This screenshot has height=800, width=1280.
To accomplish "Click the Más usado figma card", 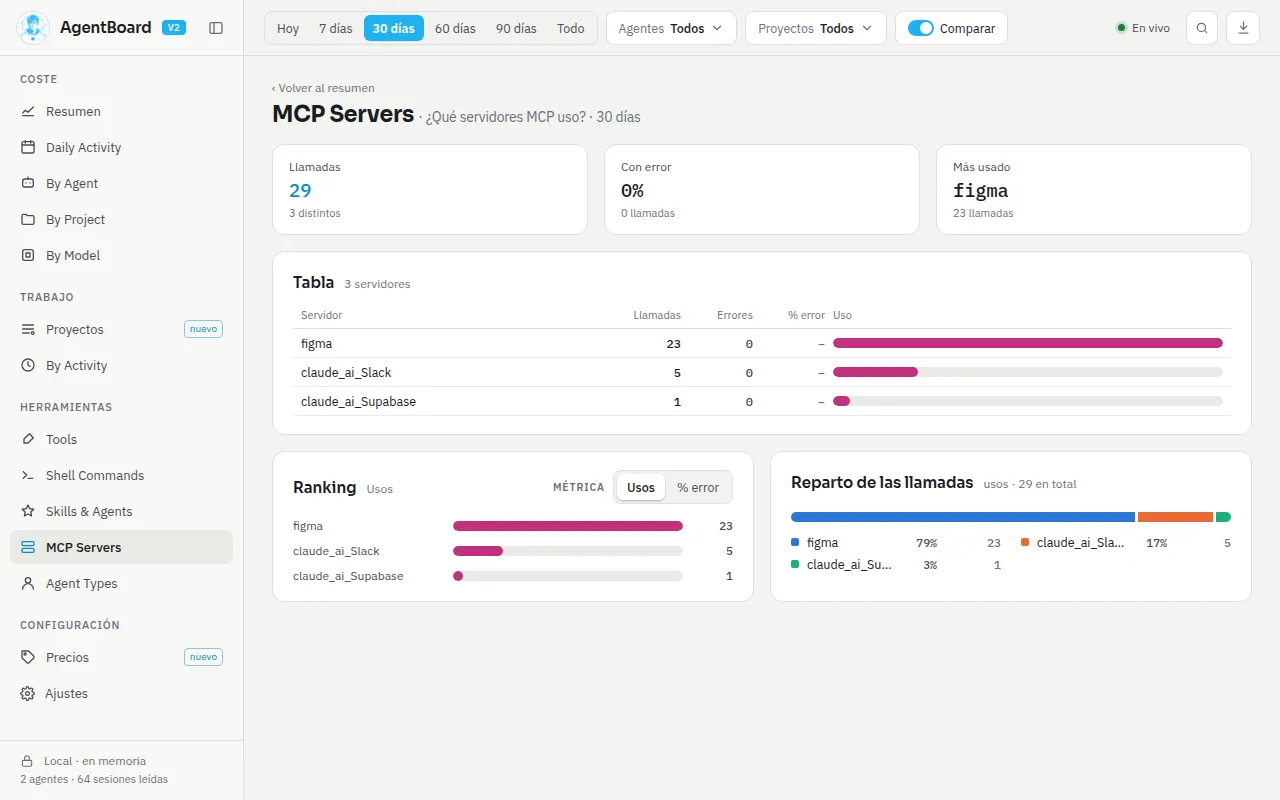I will [1094, 190].
